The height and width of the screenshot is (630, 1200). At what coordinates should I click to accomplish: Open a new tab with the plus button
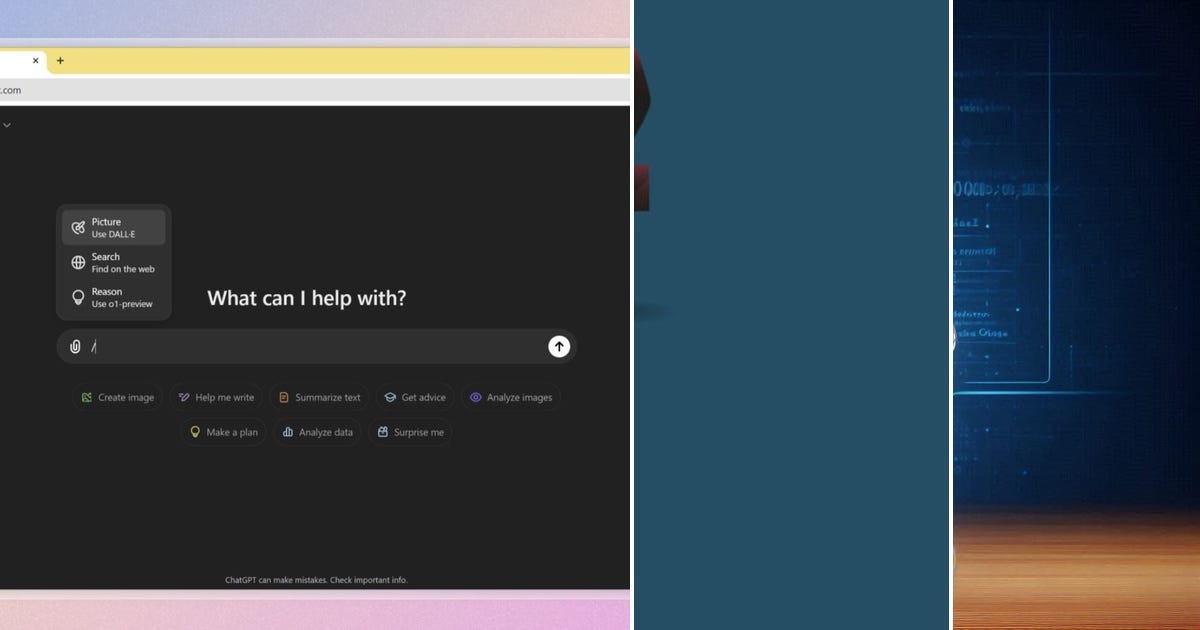click(x=61, y=61)
